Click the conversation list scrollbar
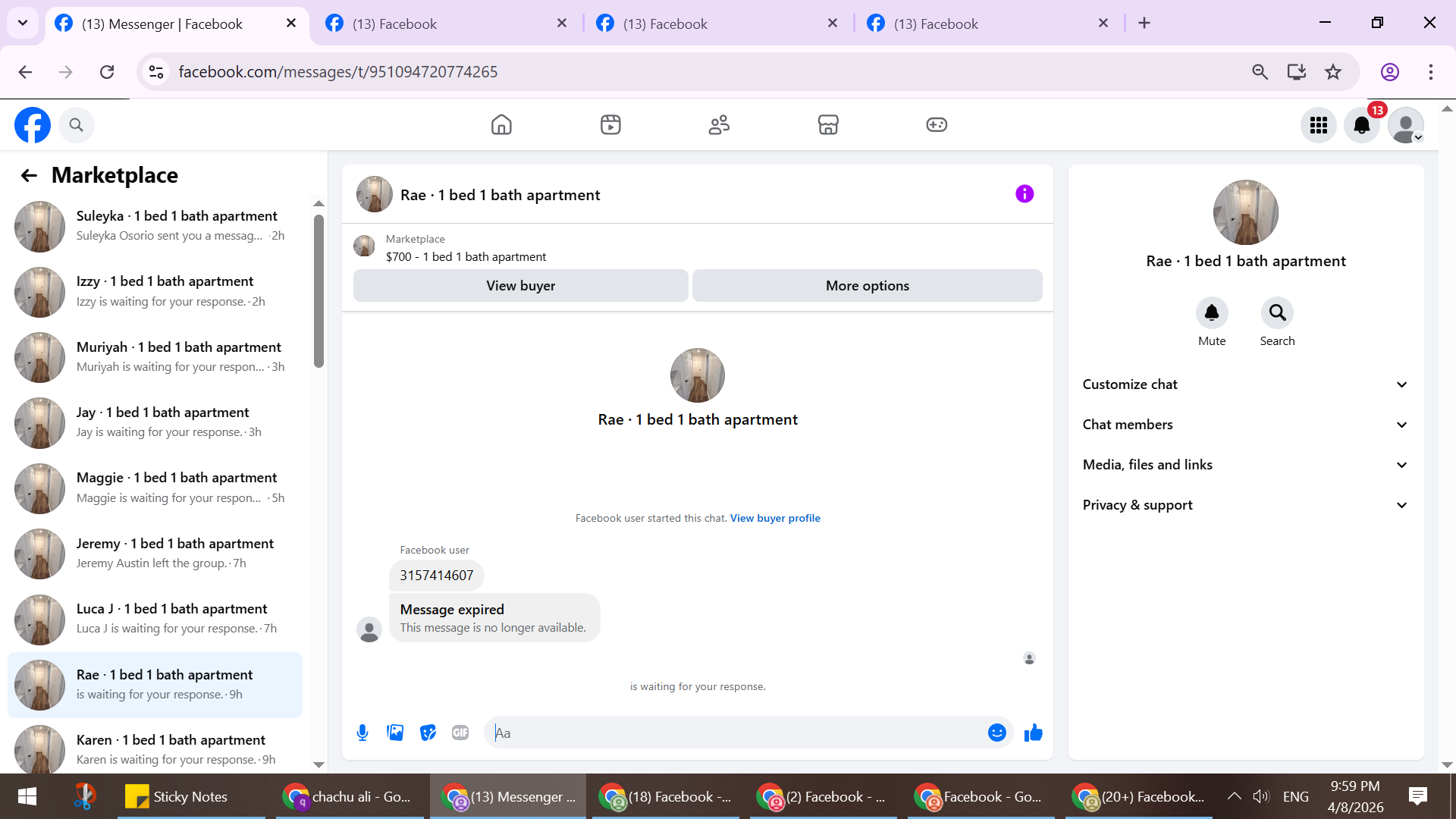 pyautogui.click(x=318, y=292)
